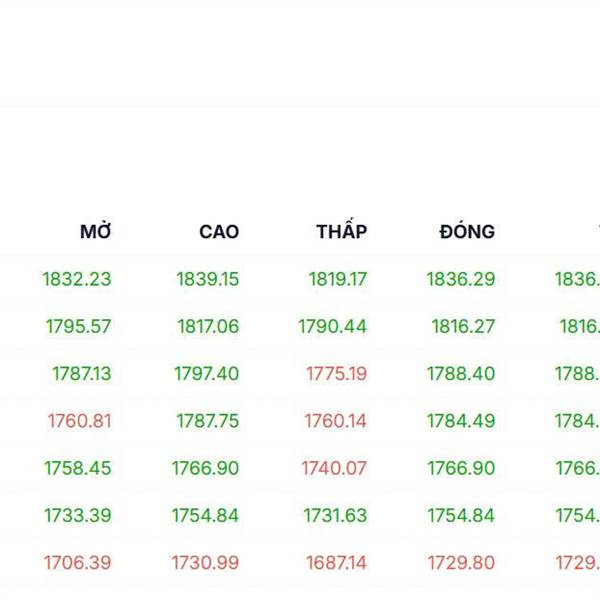Click the red low value 1775.19
600x600 pixels.
point(336,374)
